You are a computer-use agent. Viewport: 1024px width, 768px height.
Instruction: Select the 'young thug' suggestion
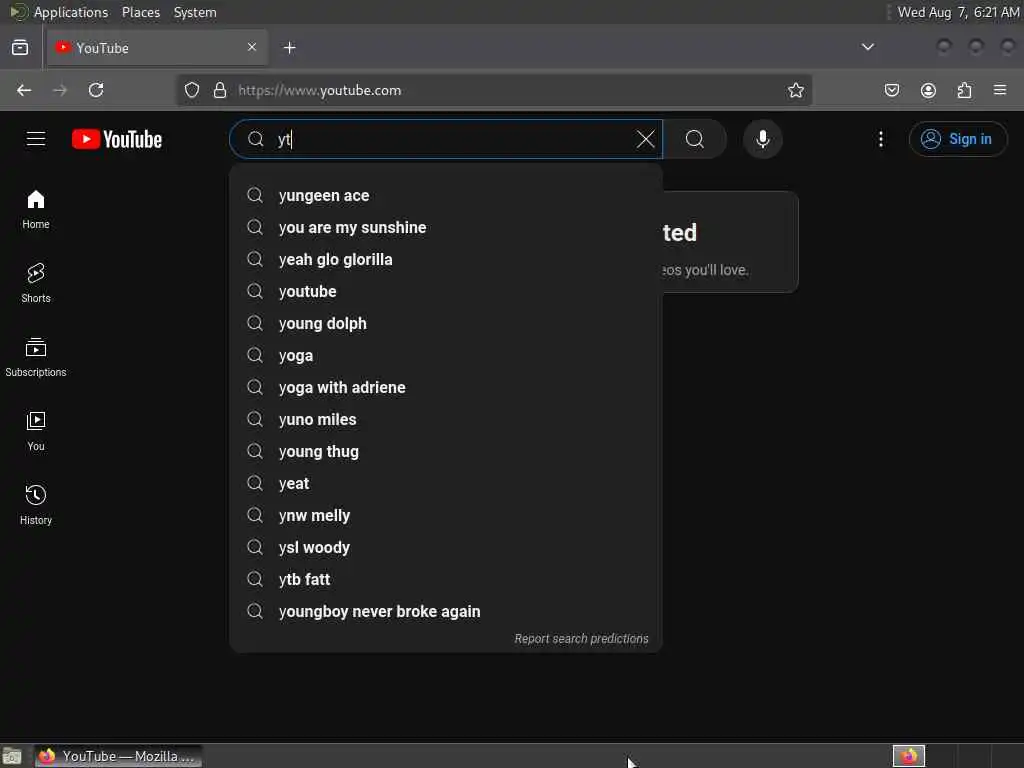[446, 451]
